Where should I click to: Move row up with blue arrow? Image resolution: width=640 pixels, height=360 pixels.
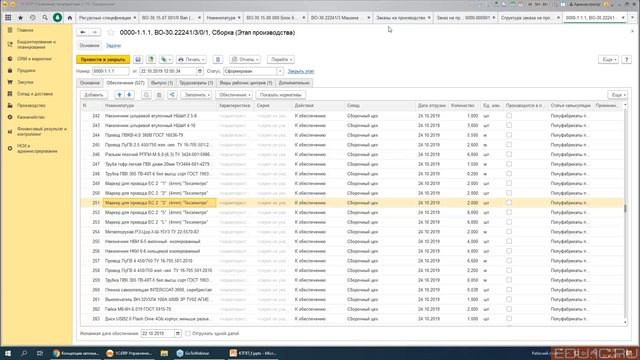tap(119, 95)
